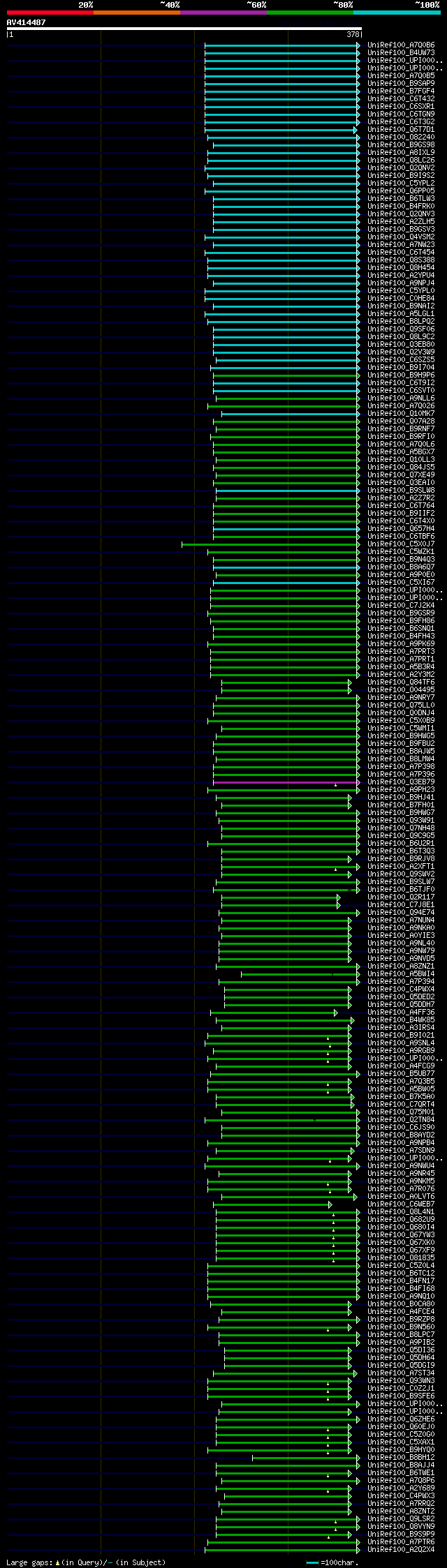Select the UniRef100_O82240 label
Screen dimensions: 447x1568
401,137
